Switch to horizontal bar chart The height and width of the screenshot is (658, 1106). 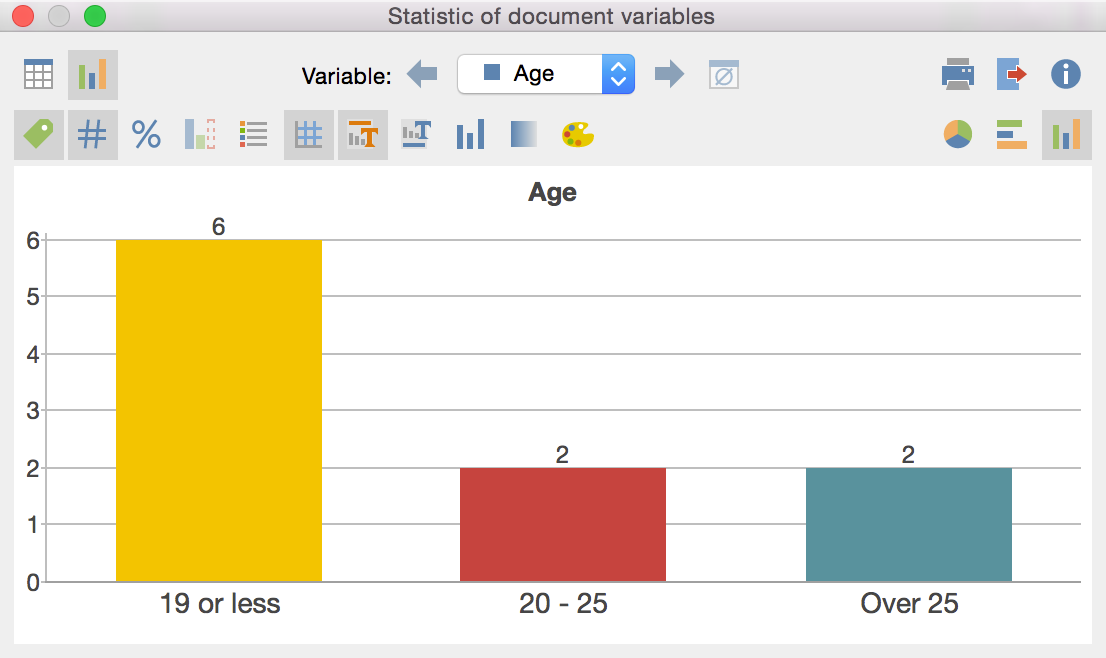[1012, 135]
